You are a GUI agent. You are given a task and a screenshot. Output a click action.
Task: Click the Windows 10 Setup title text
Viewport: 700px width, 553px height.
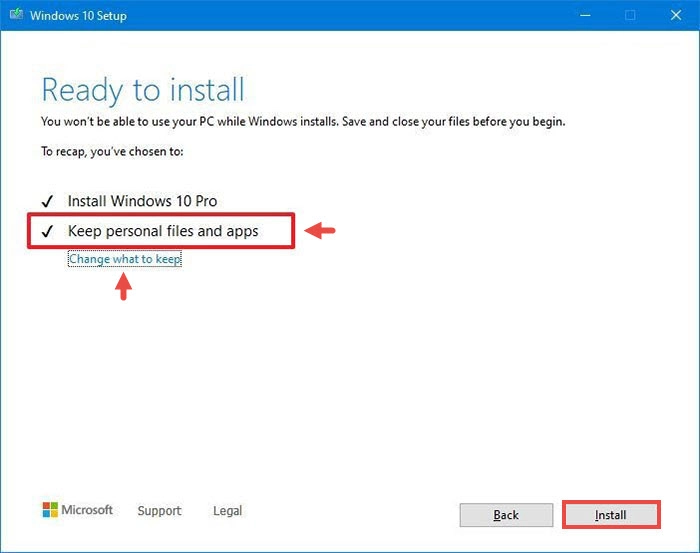pyautogui.click(x=78, y=16)
